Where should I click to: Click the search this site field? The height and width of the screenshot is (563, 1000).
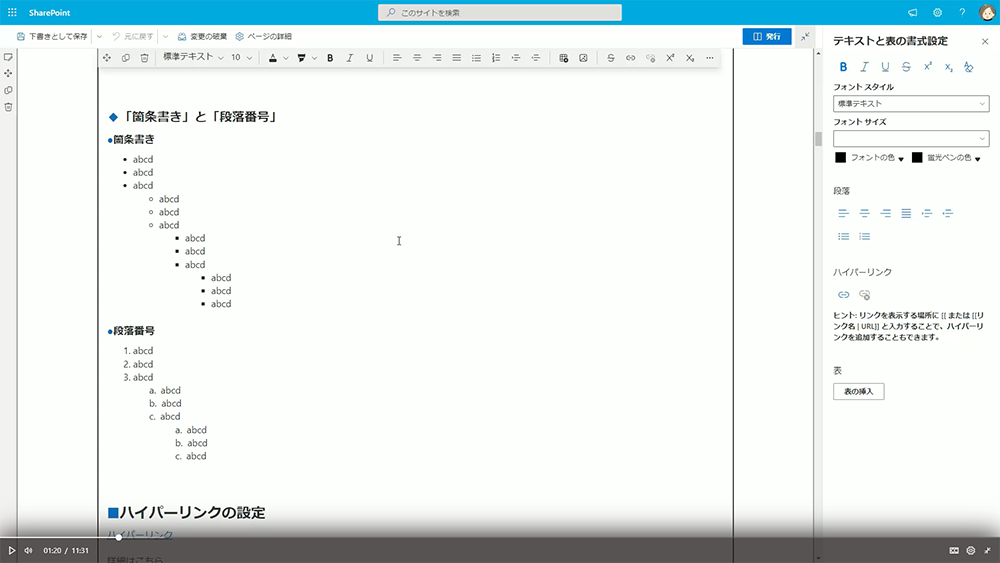coord(499,12)
